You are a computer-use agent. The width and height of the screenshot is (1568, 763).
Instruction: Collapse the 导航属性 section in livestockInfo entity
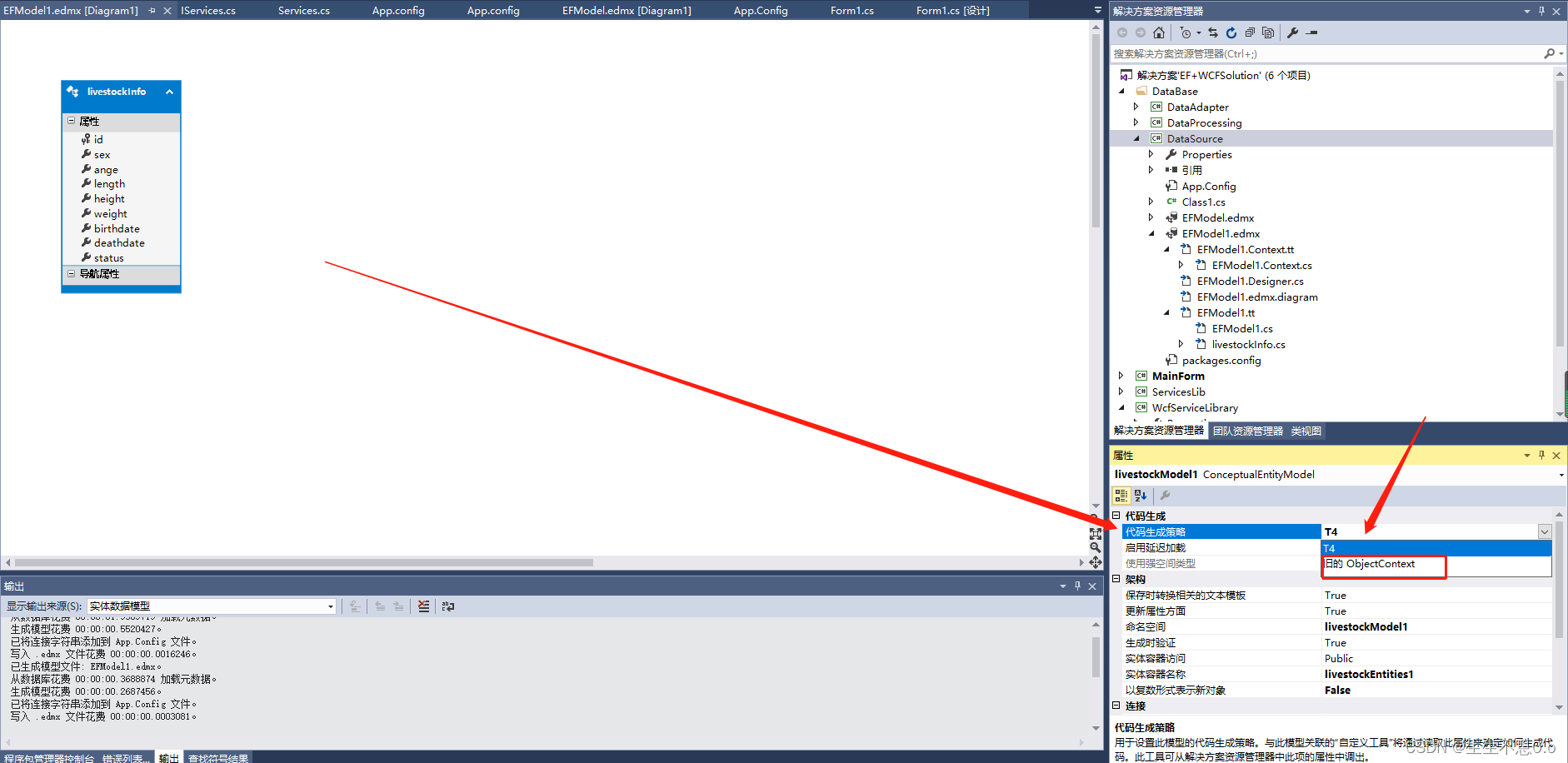(x=72, y=273)
